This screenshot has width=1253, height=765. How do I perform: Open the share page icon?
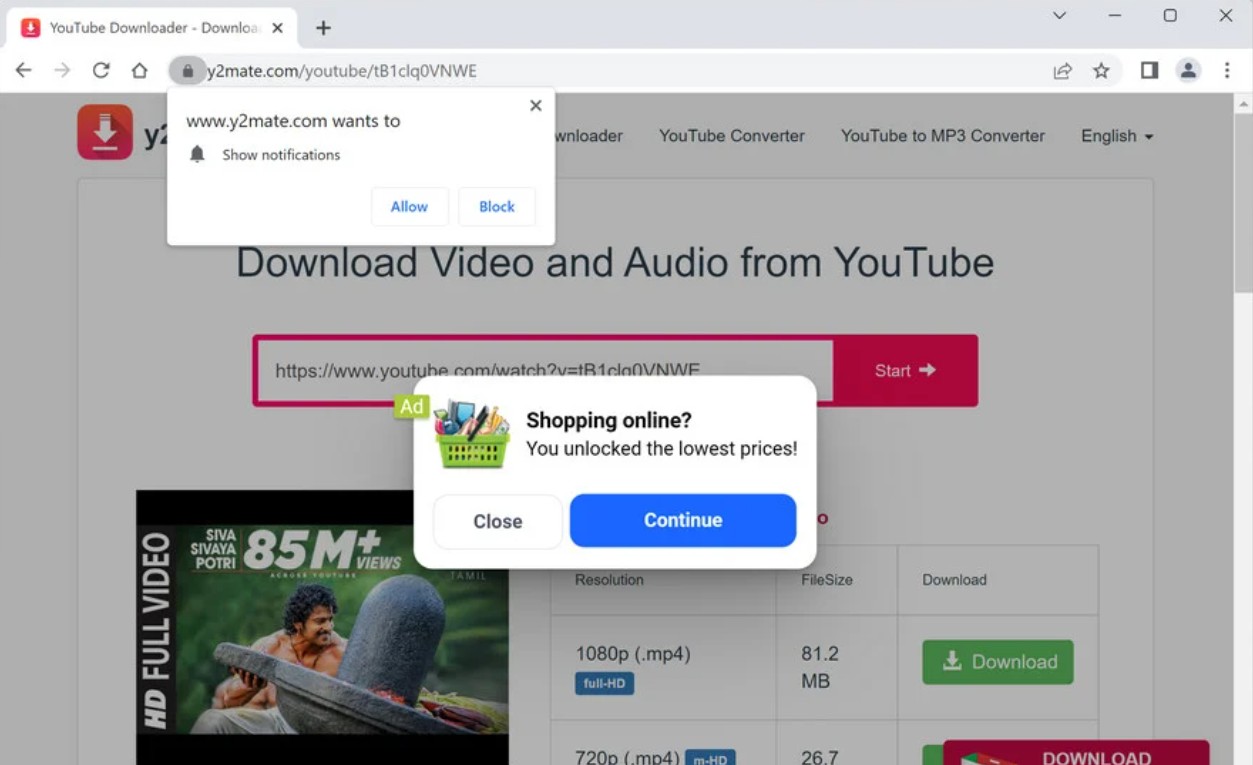coord(1062,70)
